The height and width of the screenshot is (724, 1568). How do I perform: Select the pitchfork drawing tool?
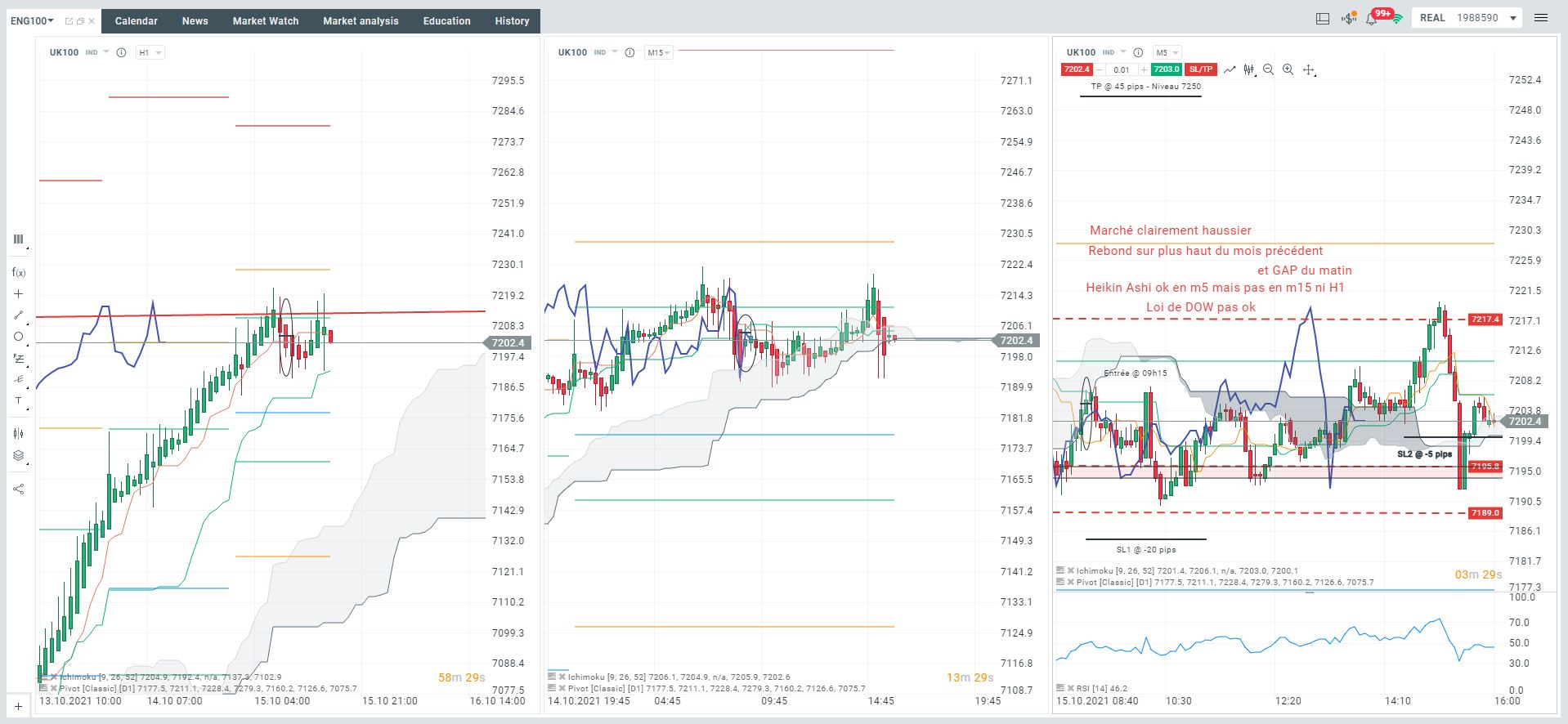click(x=18, y=379)
